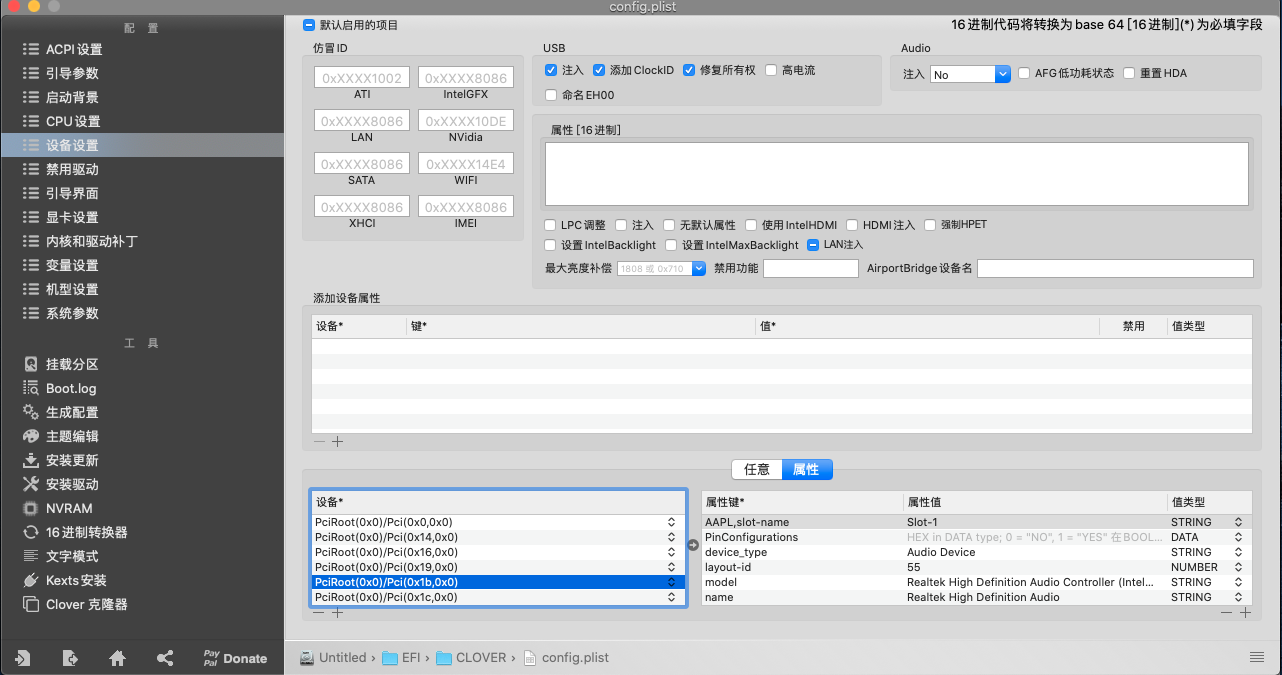Add a property key with plus button

[x=1245, y=613]
